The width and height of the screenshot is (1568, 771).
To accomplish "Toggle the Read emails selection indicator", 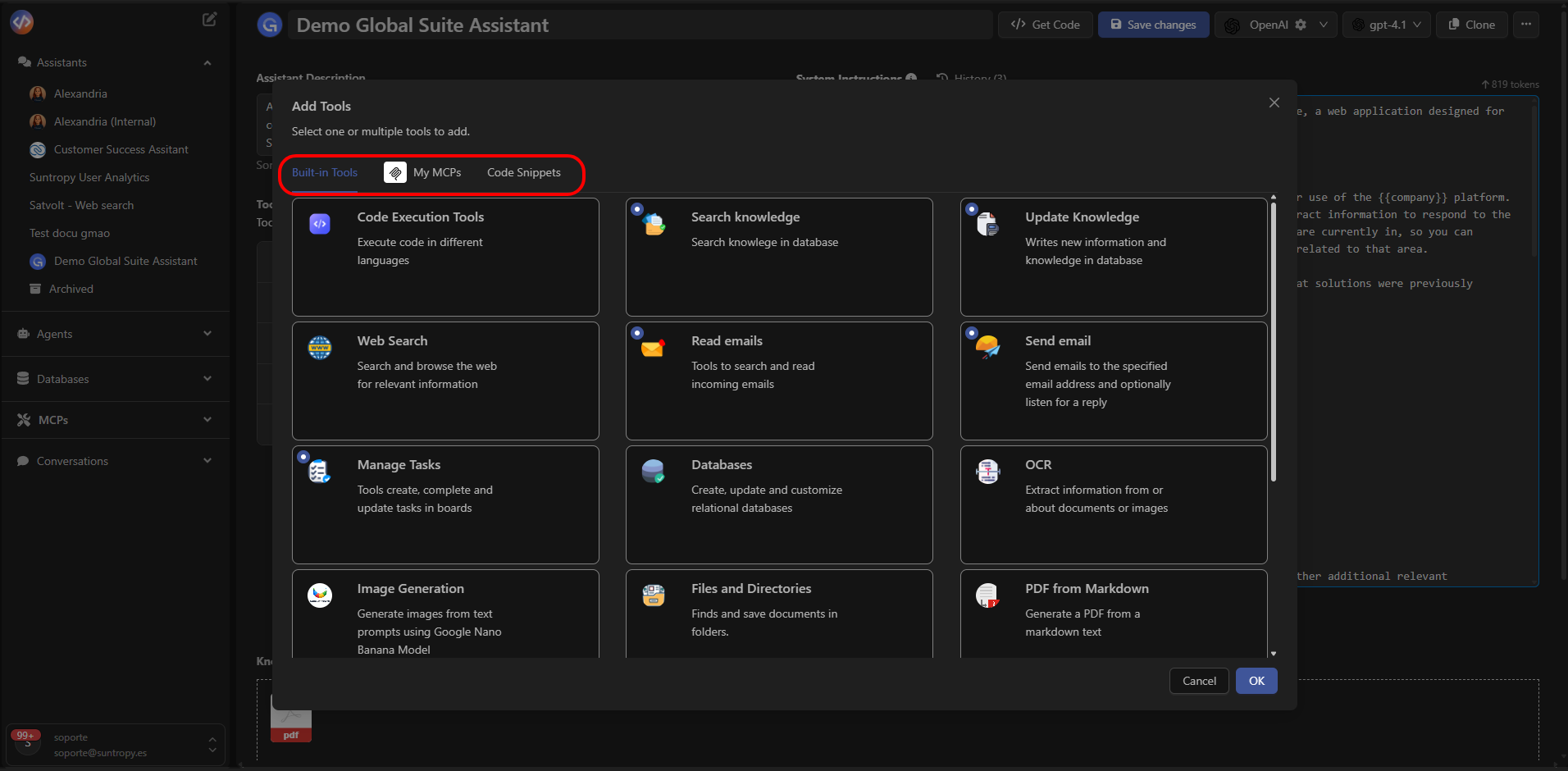I will tap(639, 332).
